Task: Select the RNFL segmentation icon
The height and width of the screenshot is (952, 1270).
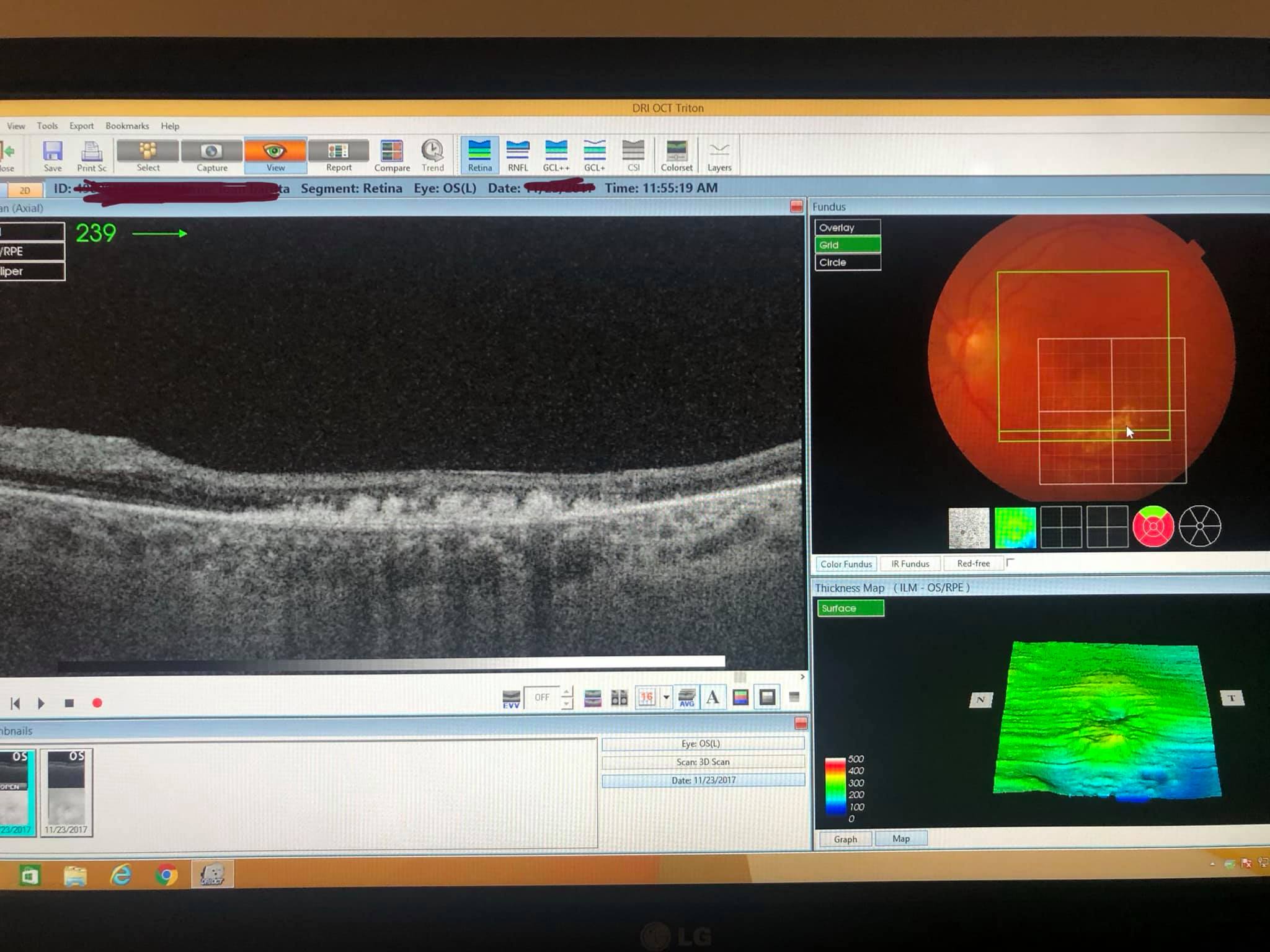Action: point(518,155)
